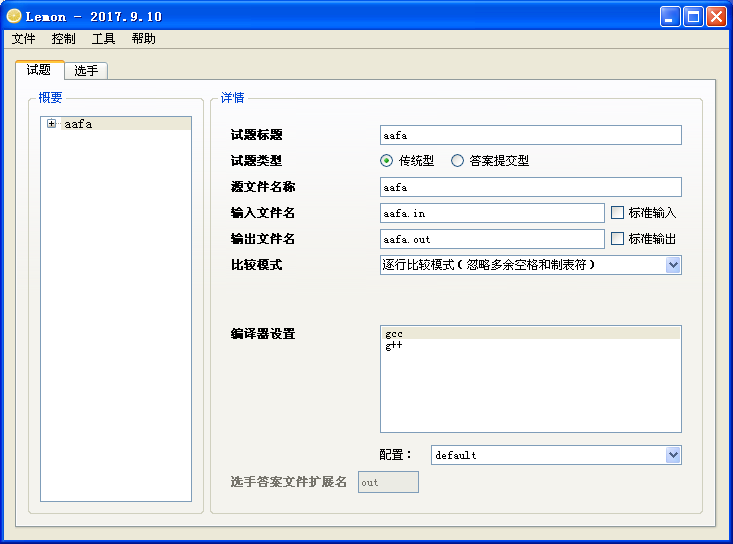Open the 帮助 menu

144,39
